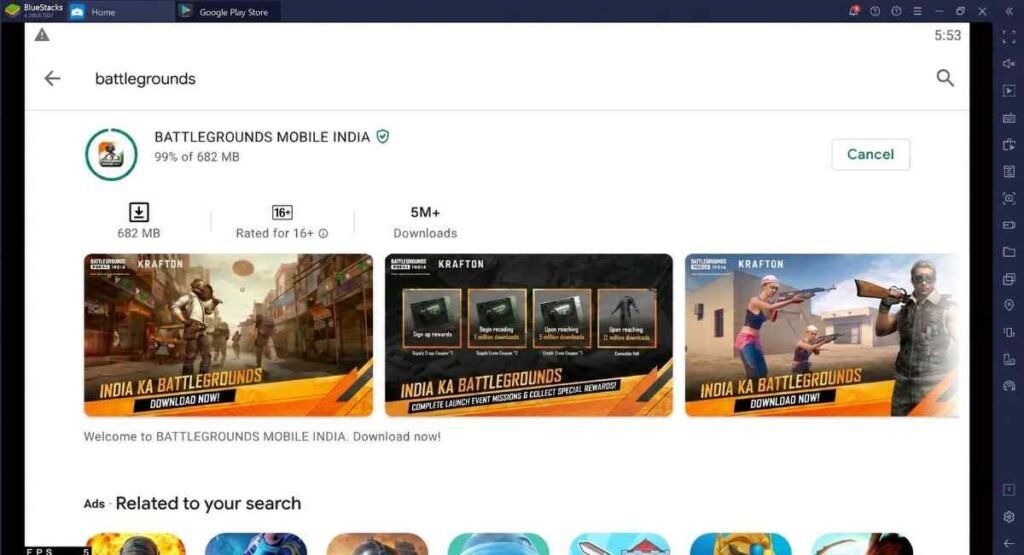Click the sidebar icon above settings gear
The height and width of the screenshot is (555, 1024).
coord(1009,490)
